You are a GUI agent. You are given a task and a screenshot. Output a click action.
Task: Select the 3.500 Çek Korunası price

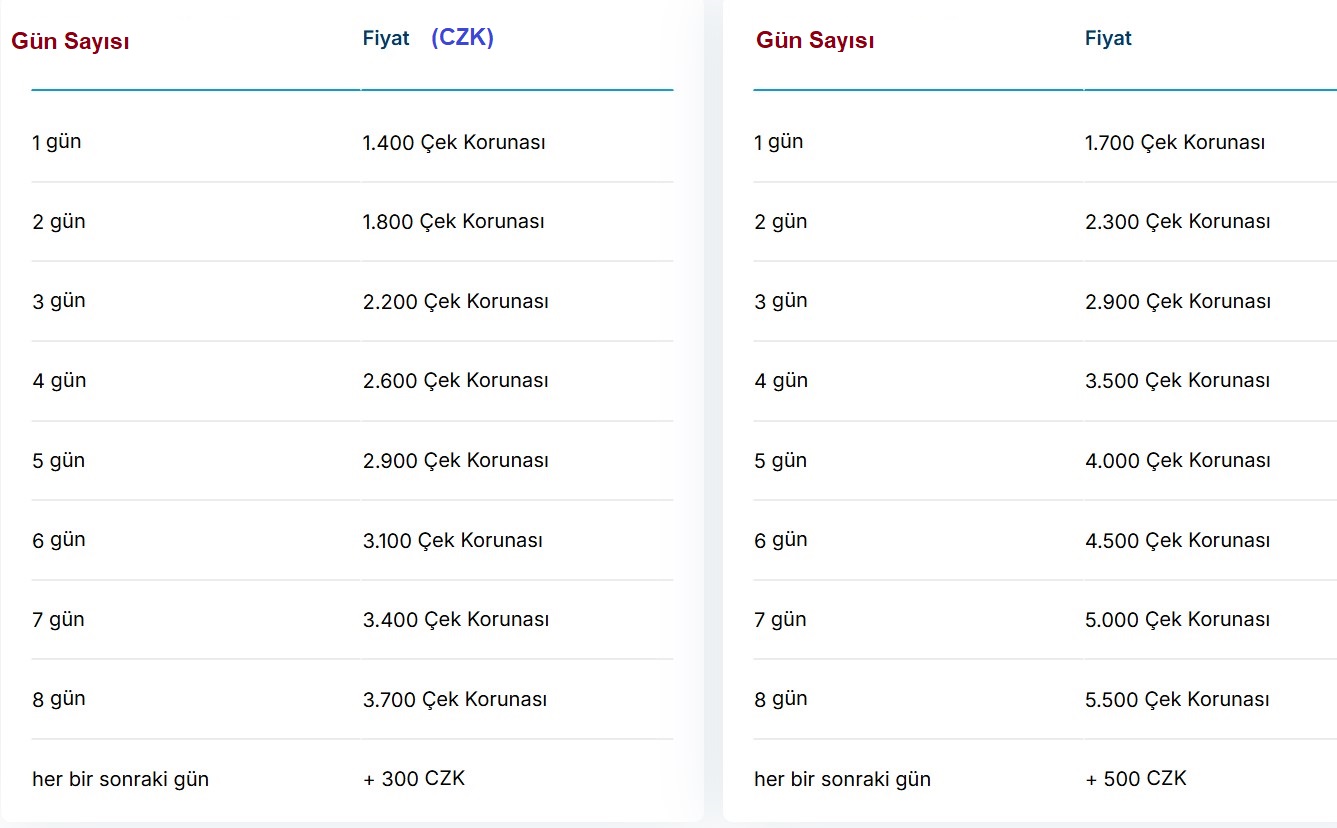point(1177,381)
